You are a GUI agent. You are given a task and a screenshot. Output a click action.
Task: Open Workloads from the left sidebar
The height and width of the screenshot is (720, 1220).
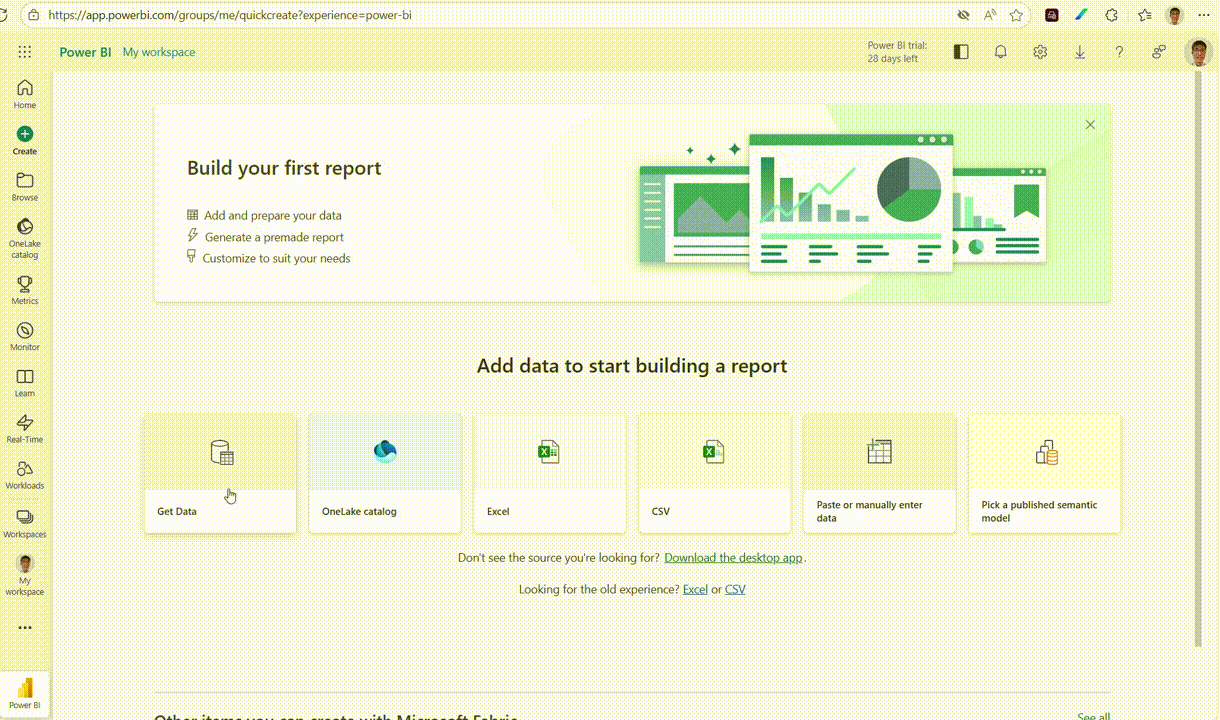tap(25, 475)
